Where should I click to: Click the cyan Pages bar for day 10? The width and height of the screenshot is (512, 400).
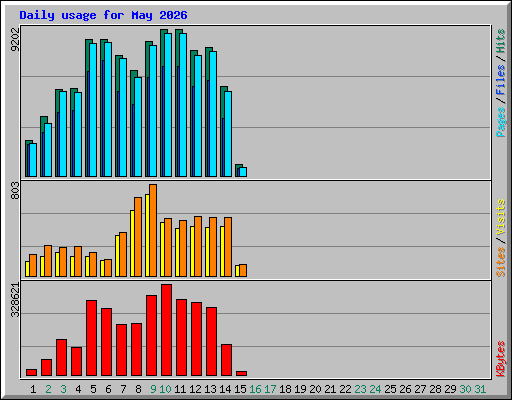point(168,105)
